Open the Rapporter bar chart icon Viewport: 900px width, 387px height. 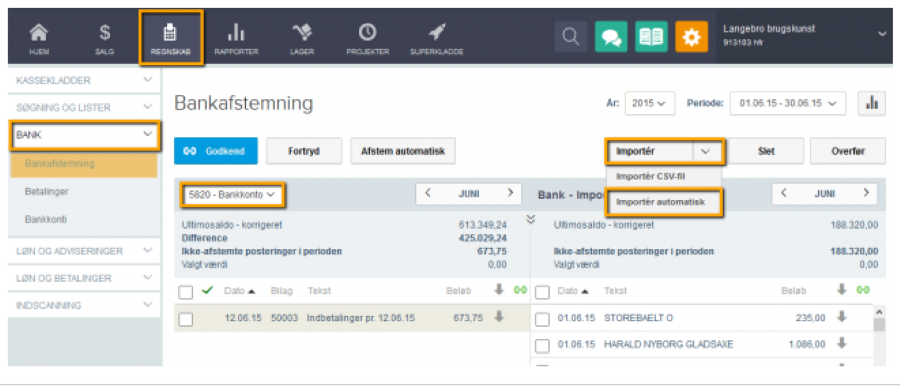pos(236,33)
